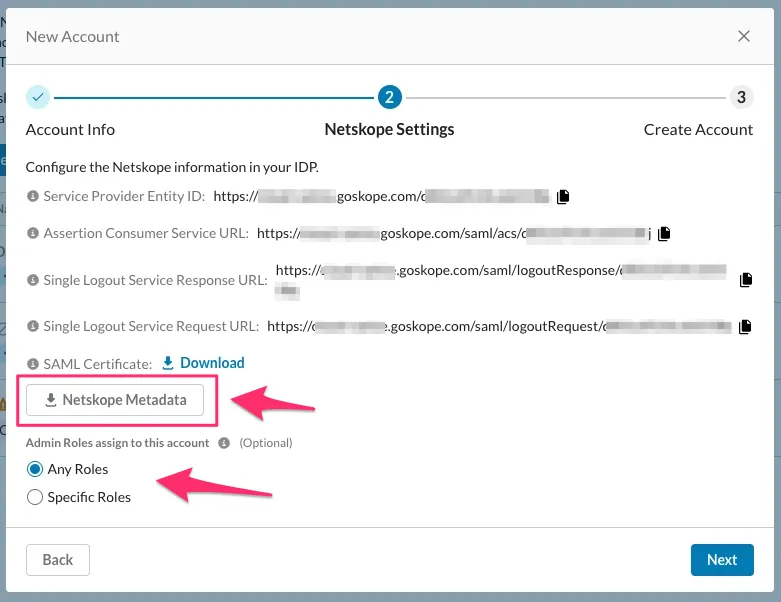Click info icon beside Service Provider Entity ID
781x602 pixels.
coord(33,197)
